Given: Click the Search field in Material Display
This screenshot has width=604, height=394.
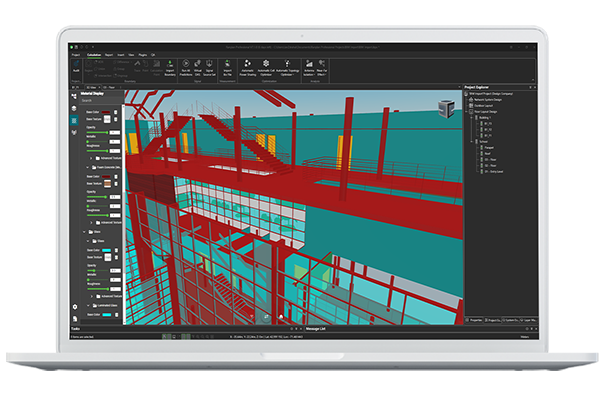Looking at the screenshot, I should coord(101,101).
